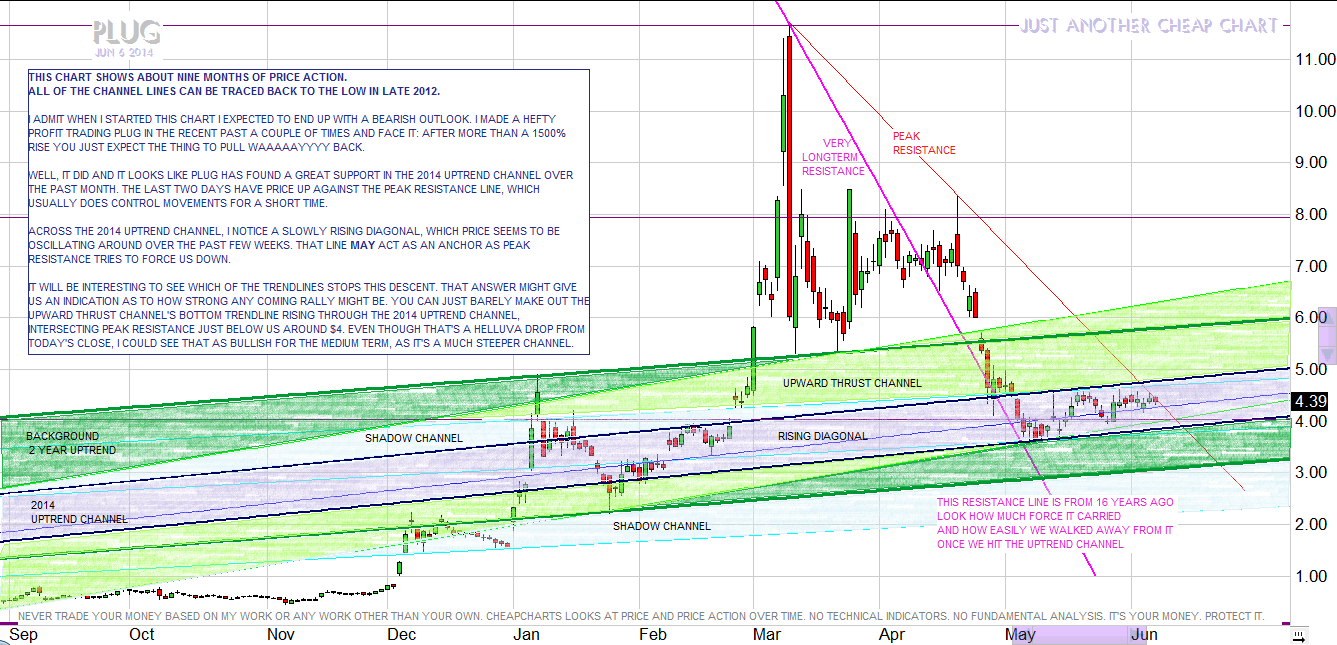The height and width of the screenshot is (645, 1337).
Task: Select the PLUG ticker symbol label
Action: point(126,33)
